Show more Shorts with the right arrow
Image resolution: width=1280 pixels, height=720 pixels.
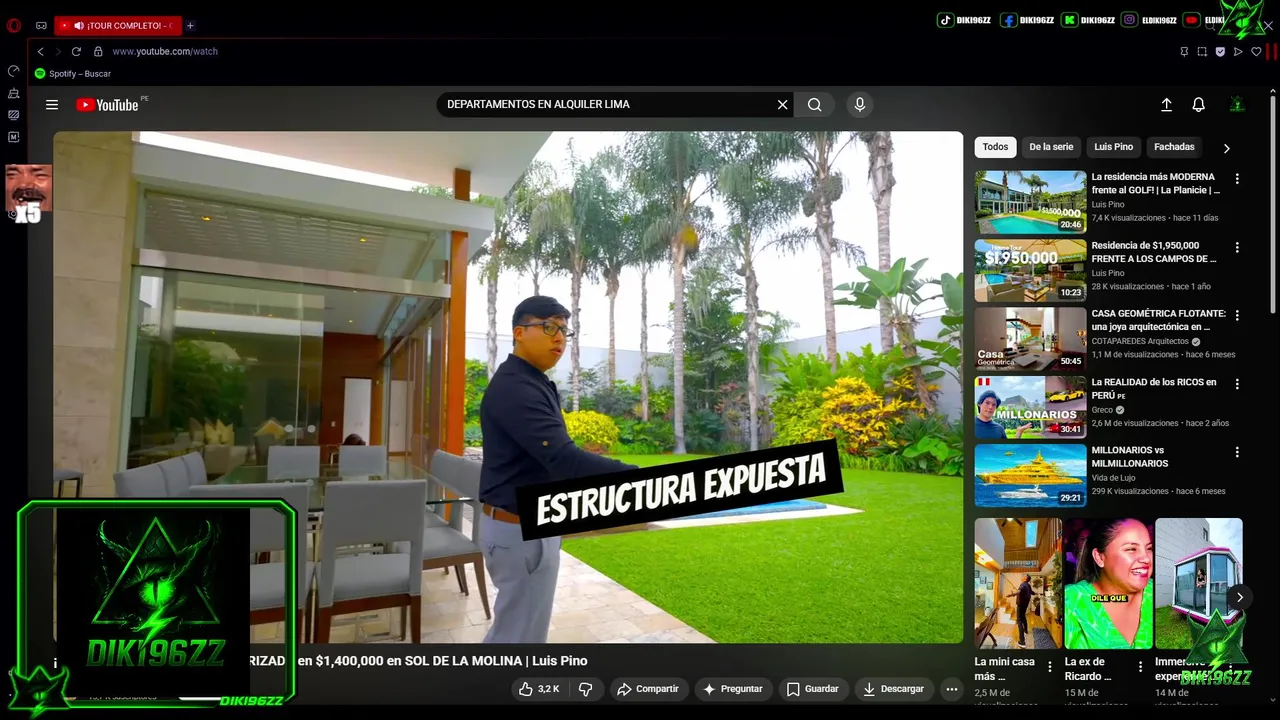1239,597
